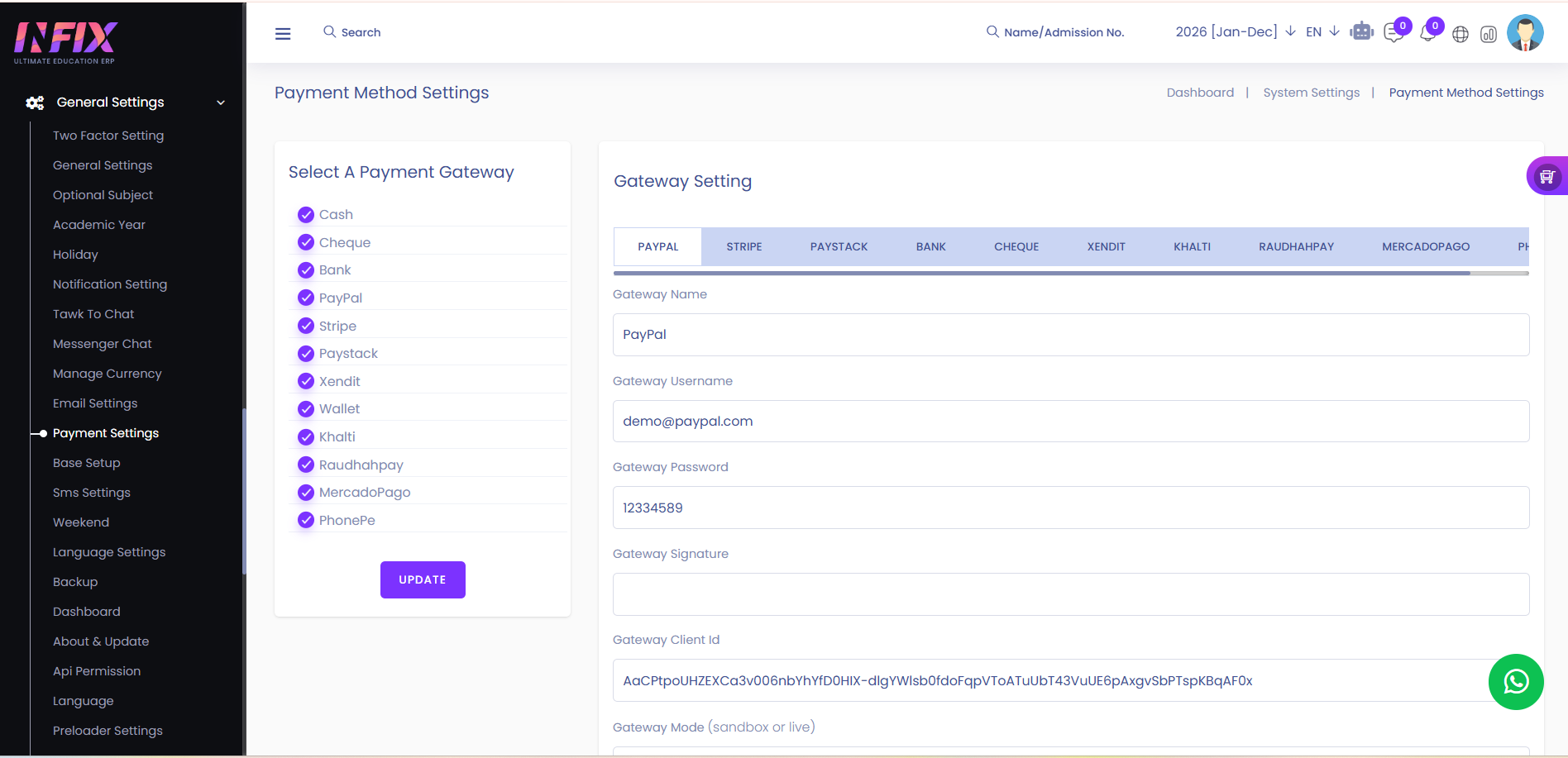1568x758 pixels.
Task: Click the INFIX logo
Action: click(x=65, y=42)
